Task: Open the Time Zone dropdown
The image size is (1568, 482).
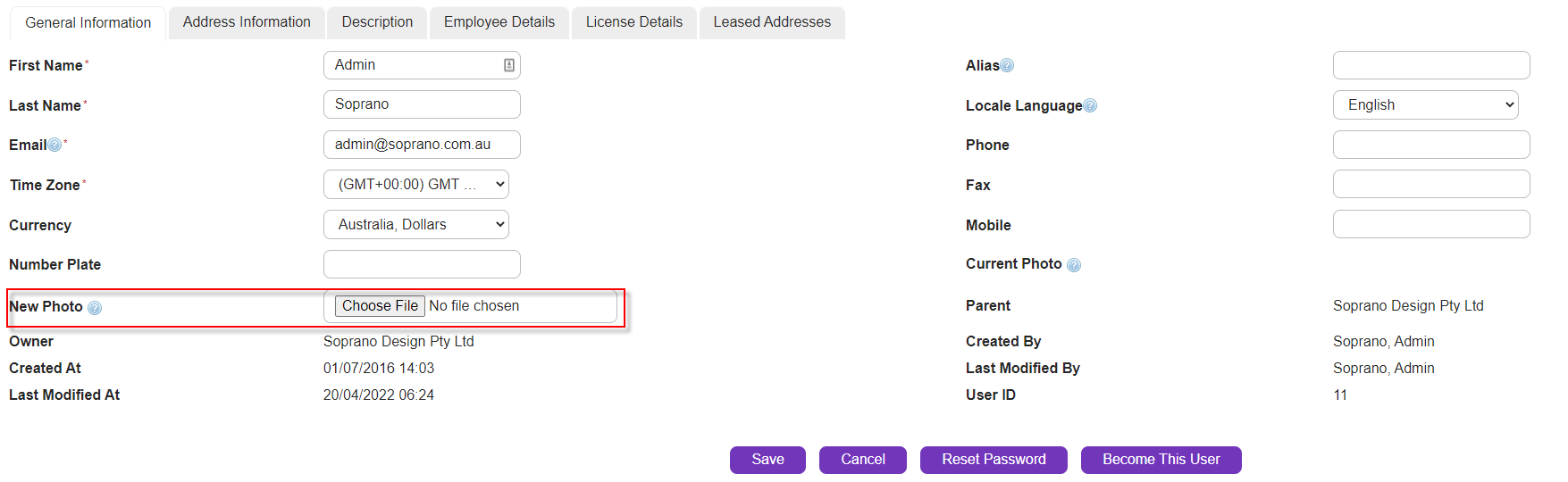Action: (x=416, y=185)
